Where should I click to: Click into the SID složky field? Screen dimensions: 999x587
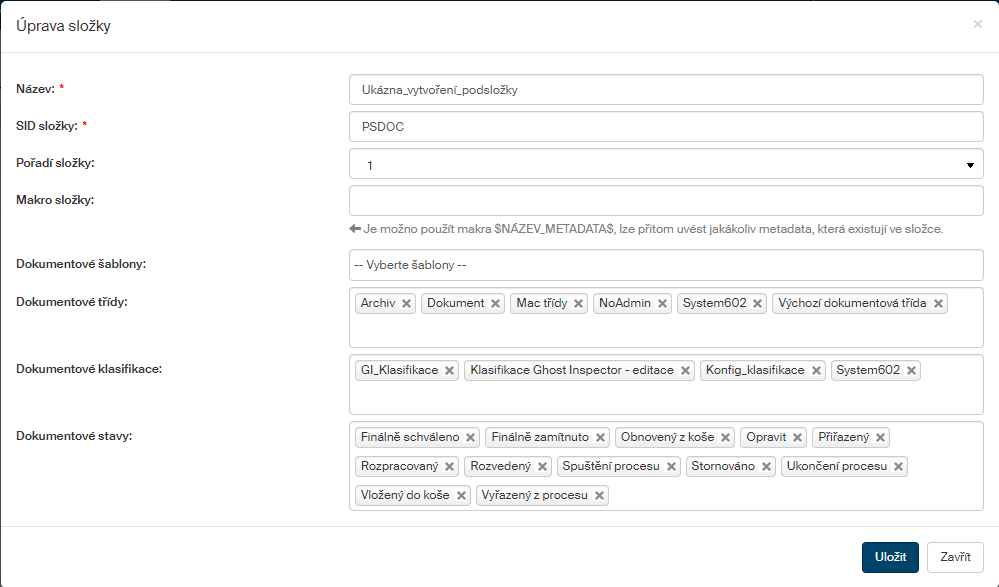pyautogui.click(x=666, y=127)
